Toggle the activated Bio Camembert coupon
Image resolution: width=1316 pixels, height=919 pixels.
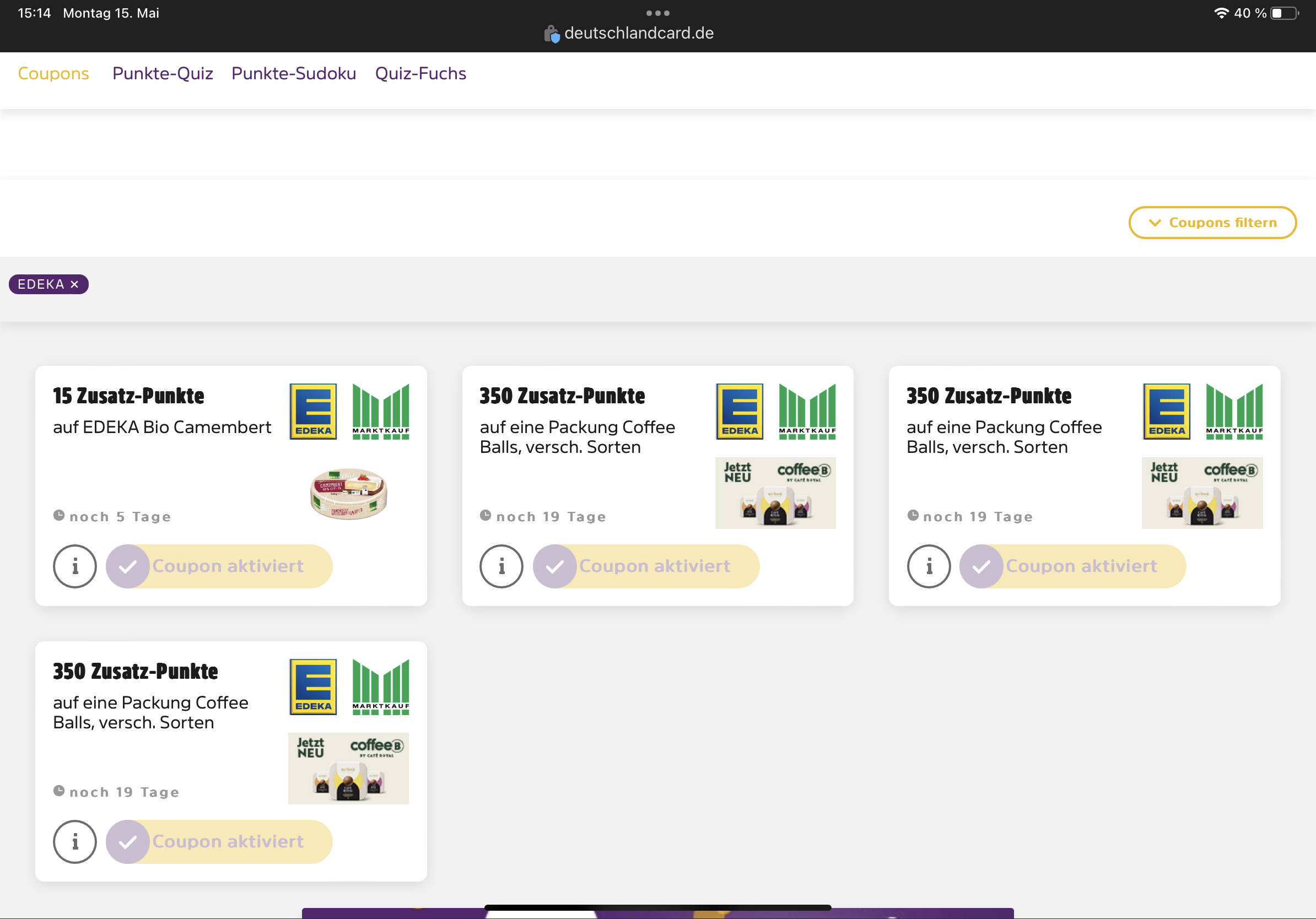point(219,566)
